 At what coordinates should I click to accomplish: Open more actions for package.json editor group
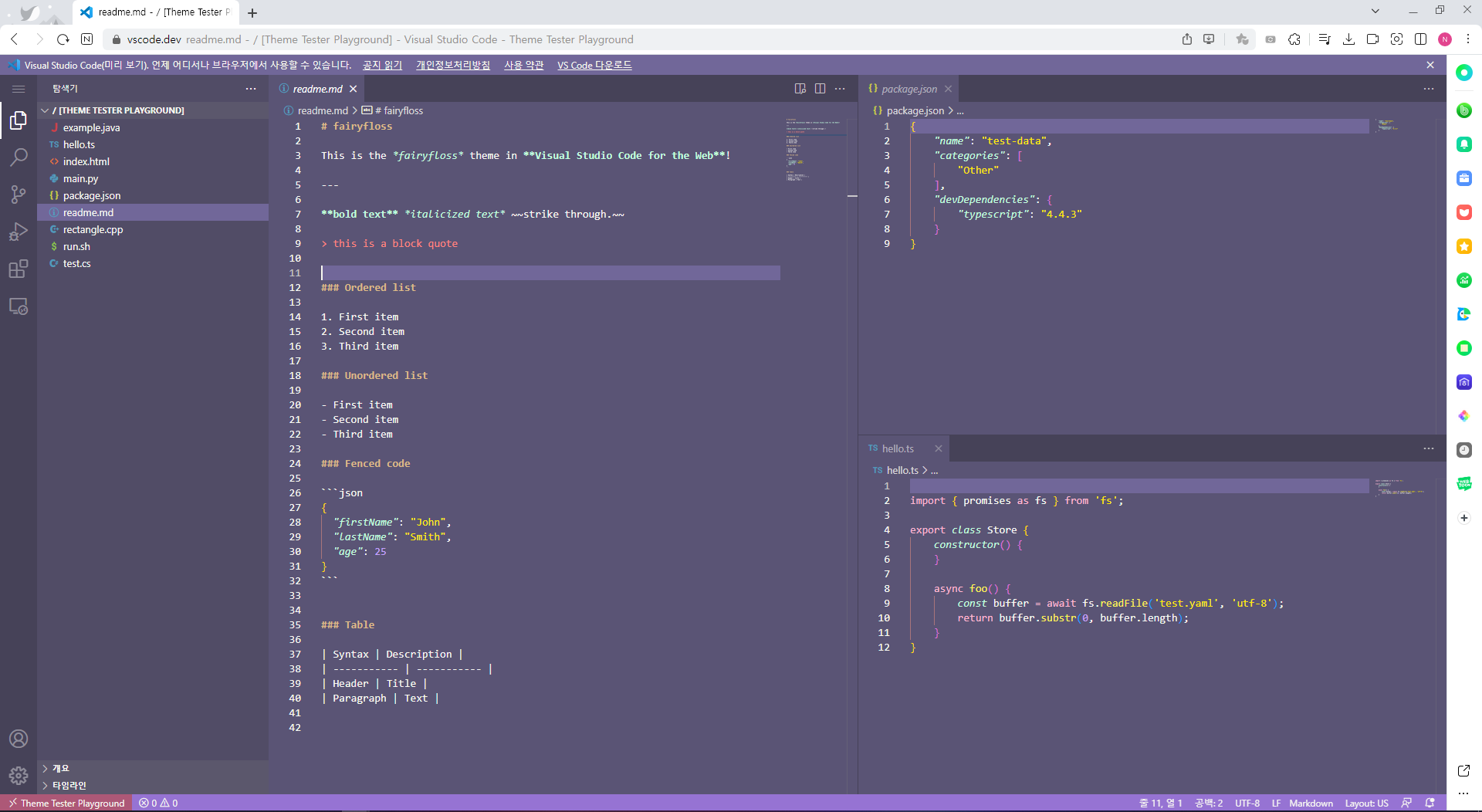click(1429, 89)
